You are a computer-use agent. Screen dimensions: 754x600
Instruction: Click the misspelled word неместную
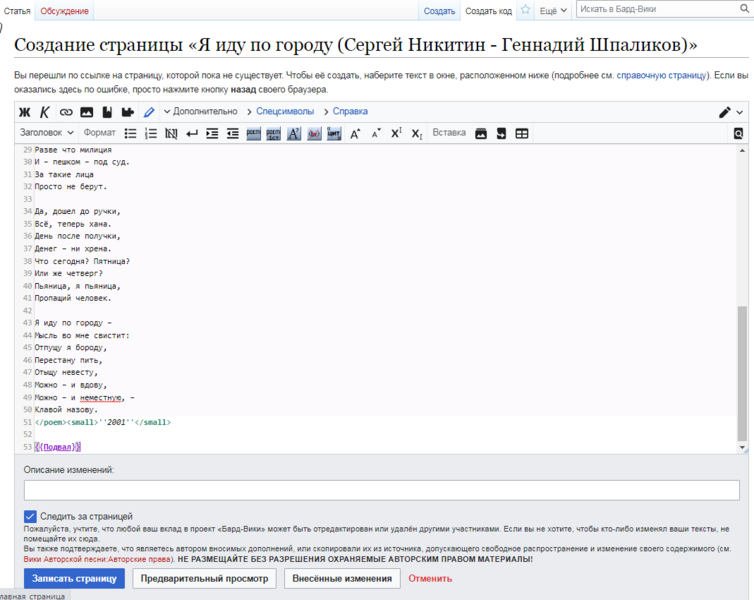click(x=101, y=398)
